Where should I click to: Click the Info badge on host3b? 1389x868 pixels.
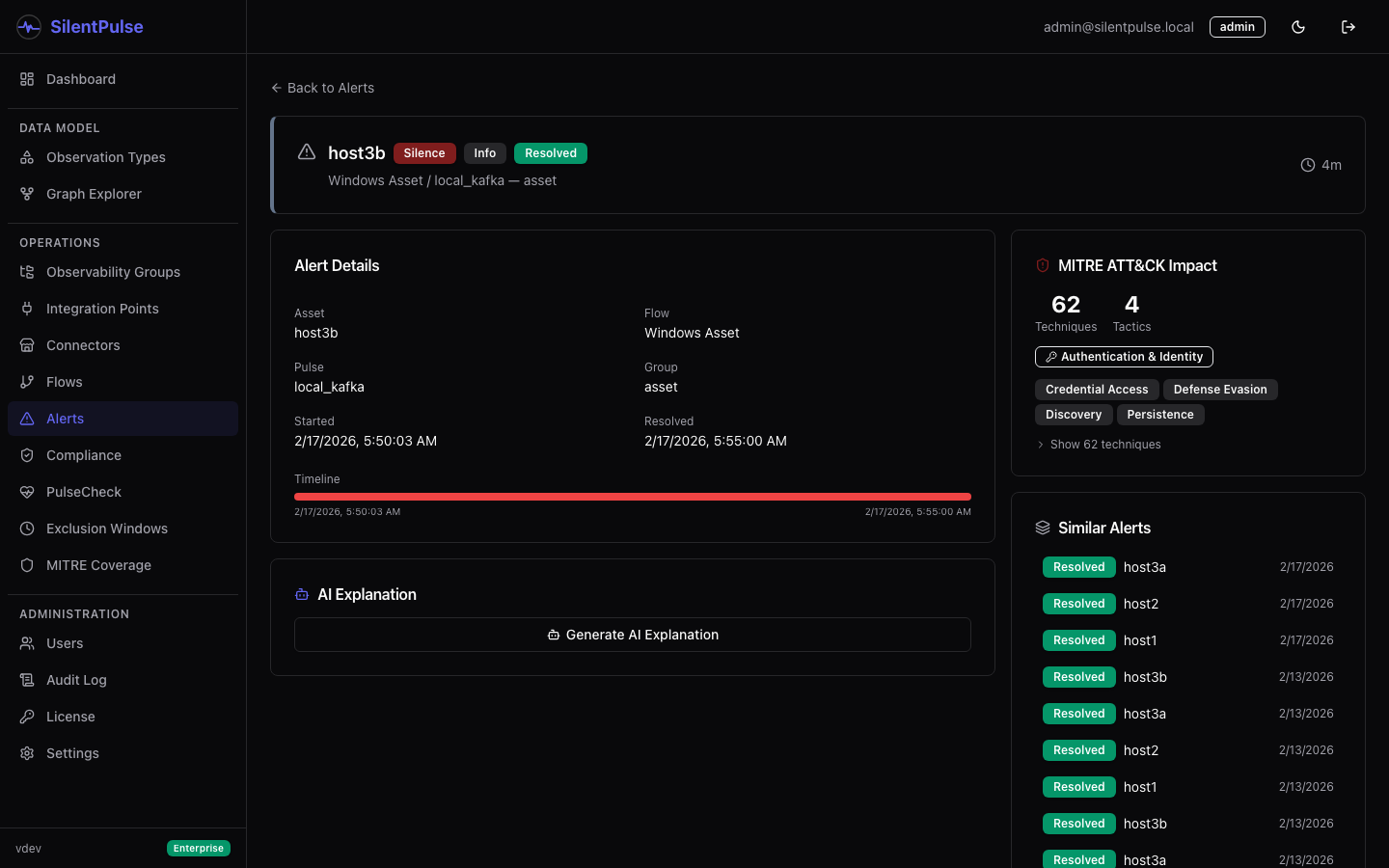pyautogui.click(x=485, y=153)
